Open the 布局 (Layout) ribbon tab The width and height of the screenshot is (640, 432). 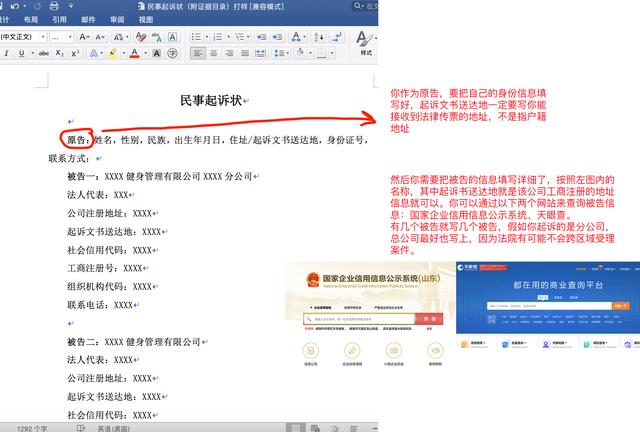coord(31,19)
